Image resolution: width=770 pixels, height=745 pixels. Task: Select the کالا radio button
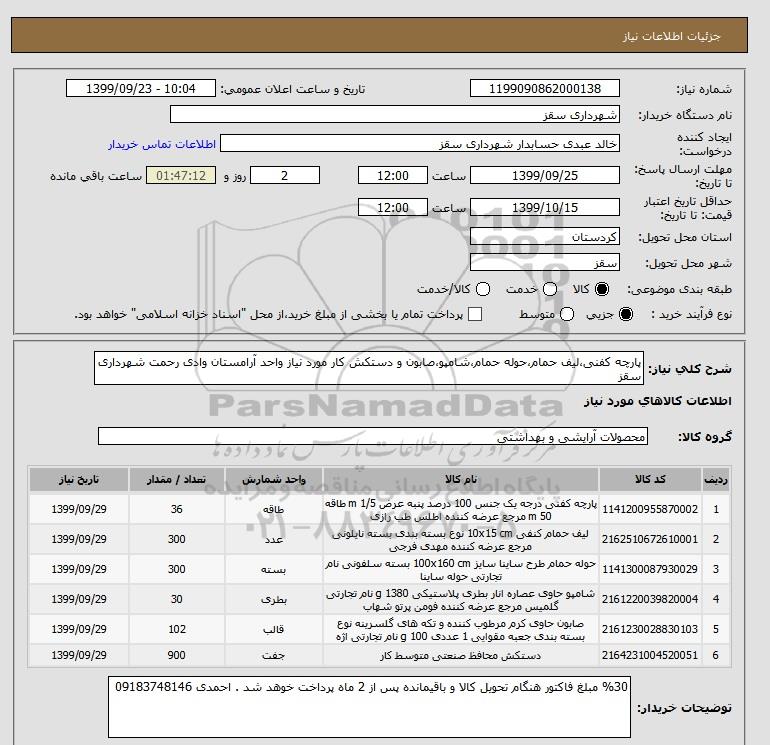pos(602,289)
